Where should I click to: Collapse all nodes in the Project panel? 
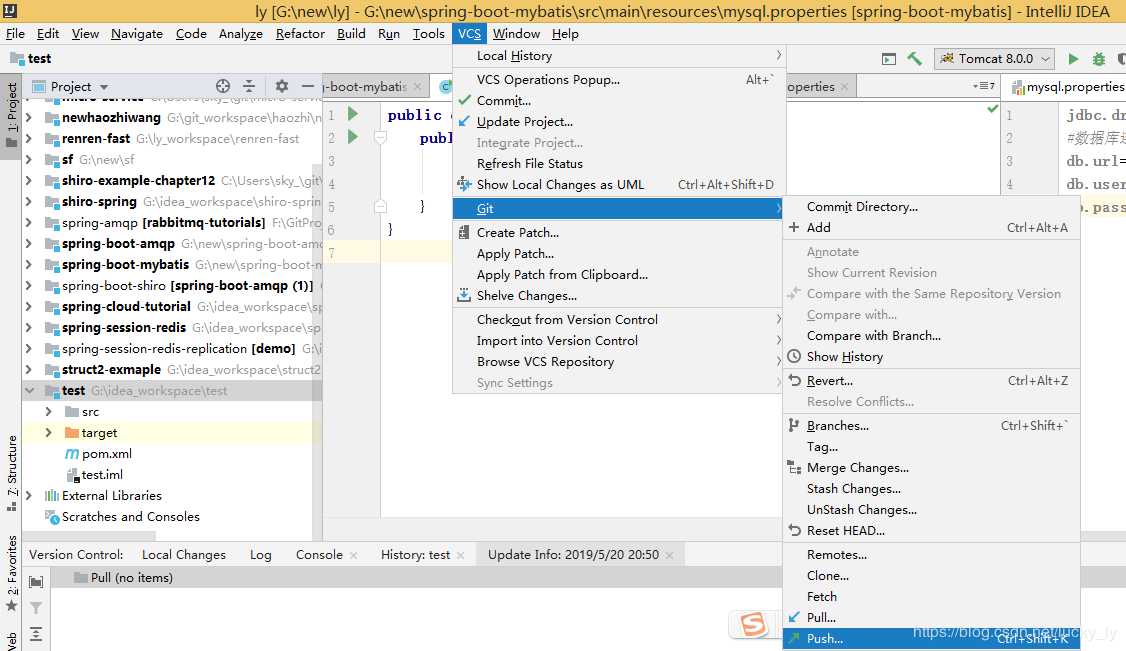coord(249,86)
